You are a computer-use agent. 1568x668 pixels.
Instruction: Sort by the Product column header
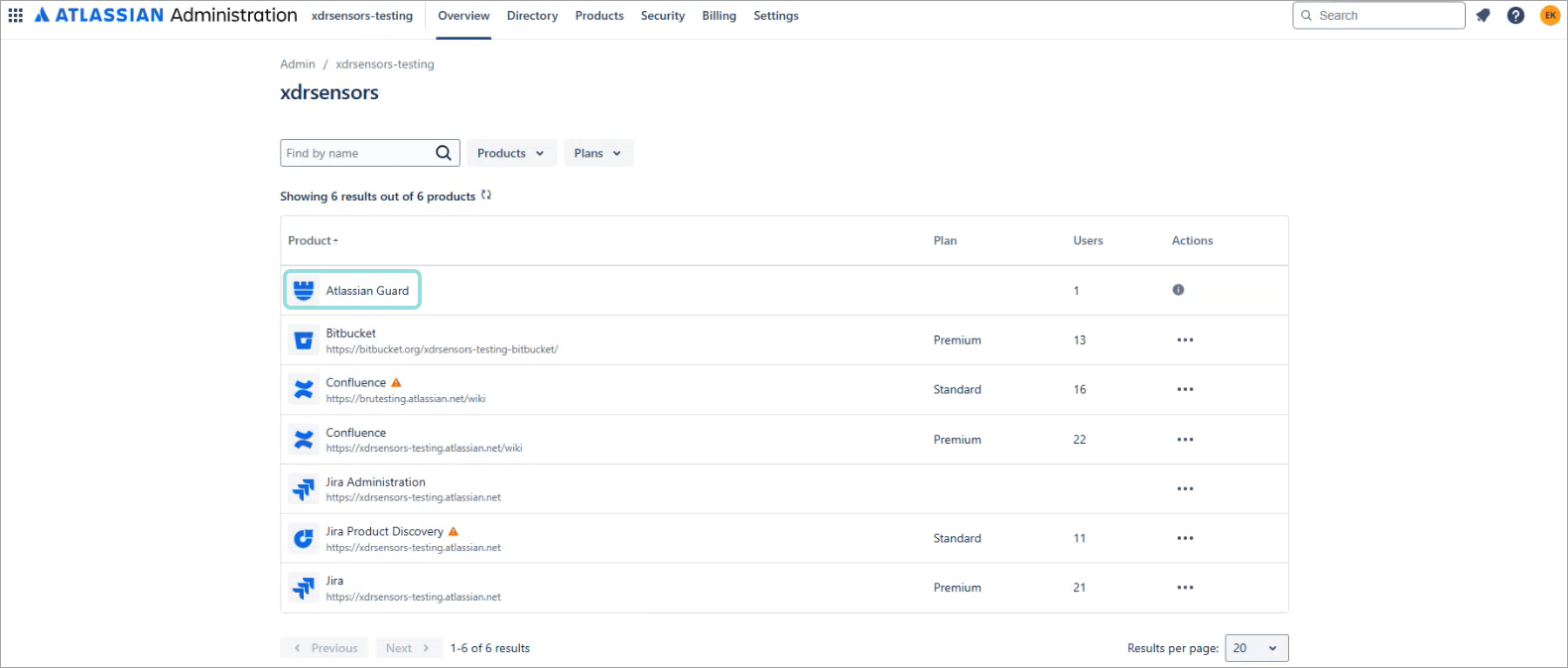click(313, 240)
